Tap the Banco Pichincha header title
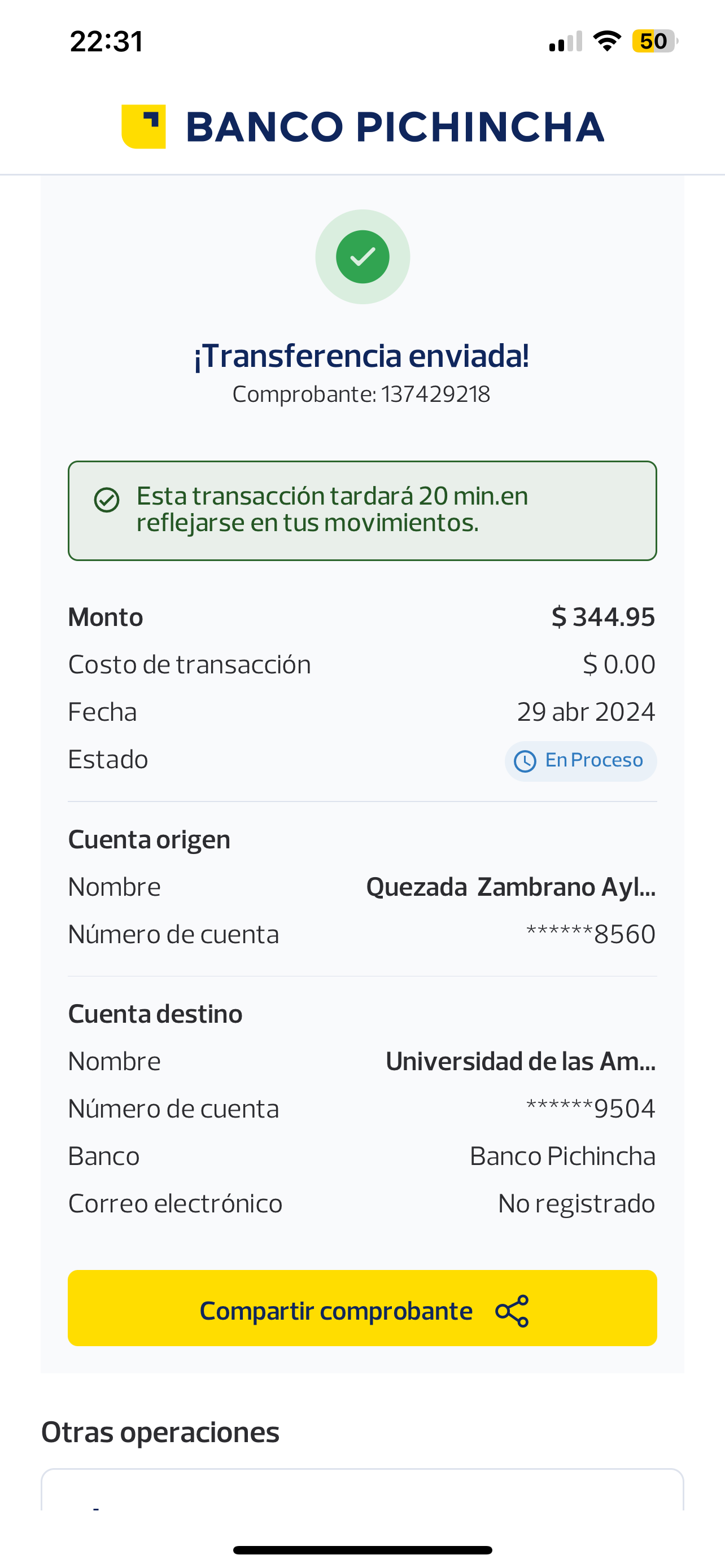Image resolution: width=725 pixels, height=1568 pixels. [395, 127]
